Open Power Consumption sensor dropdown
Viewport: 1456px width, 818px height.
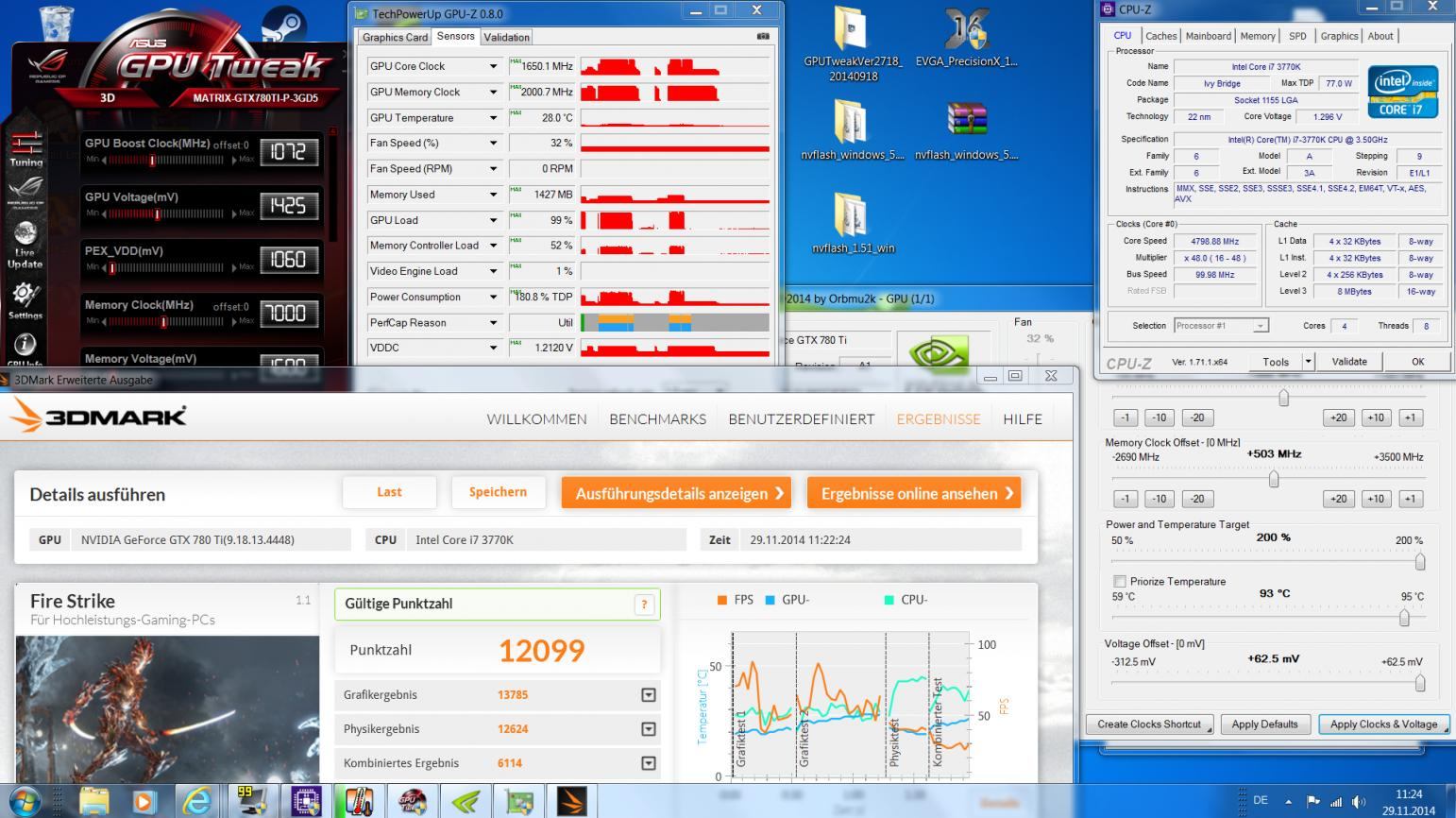[x=493, y=297]
